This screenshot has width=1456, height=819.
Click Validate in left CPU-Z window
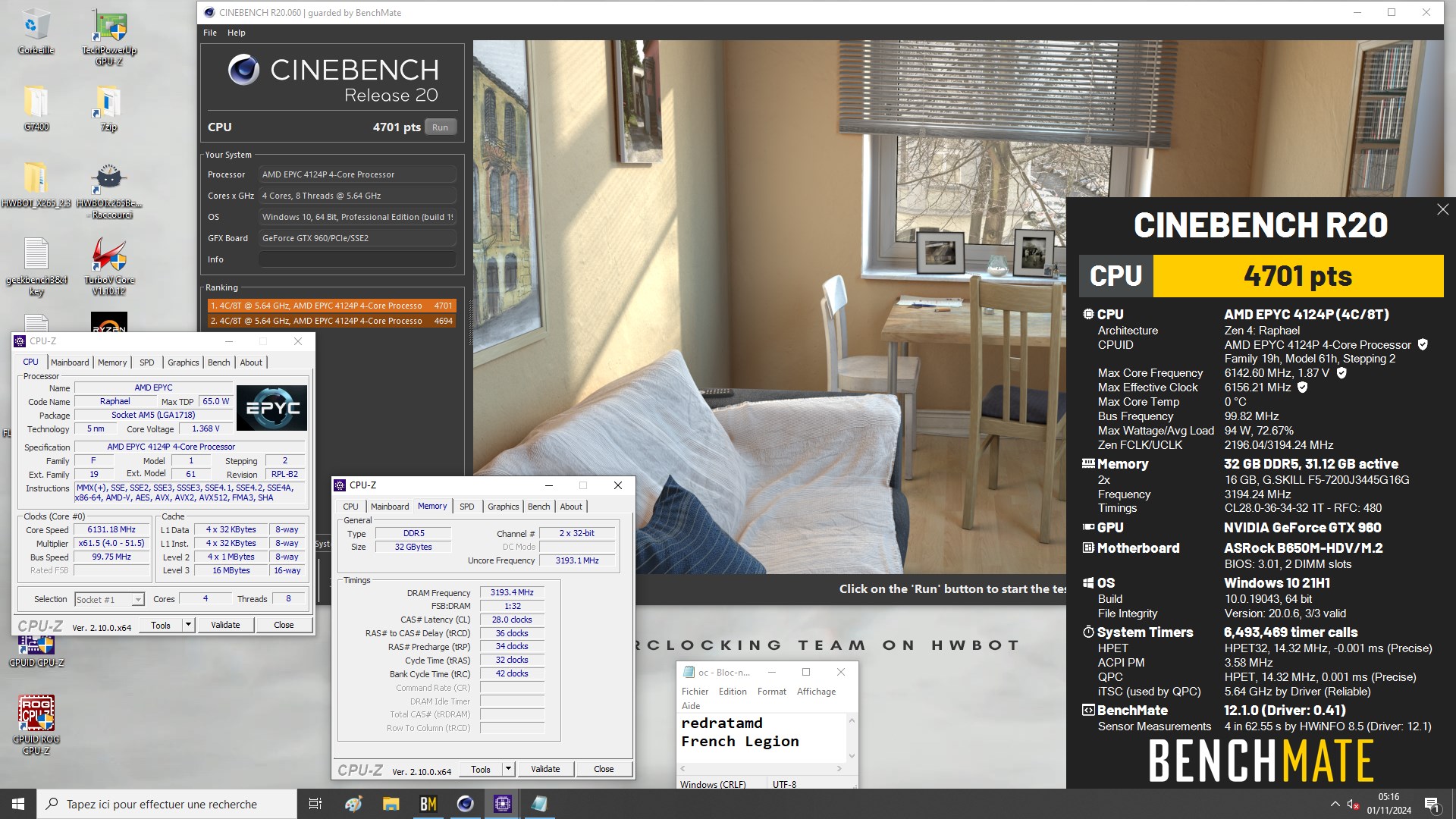coord(225,625)
